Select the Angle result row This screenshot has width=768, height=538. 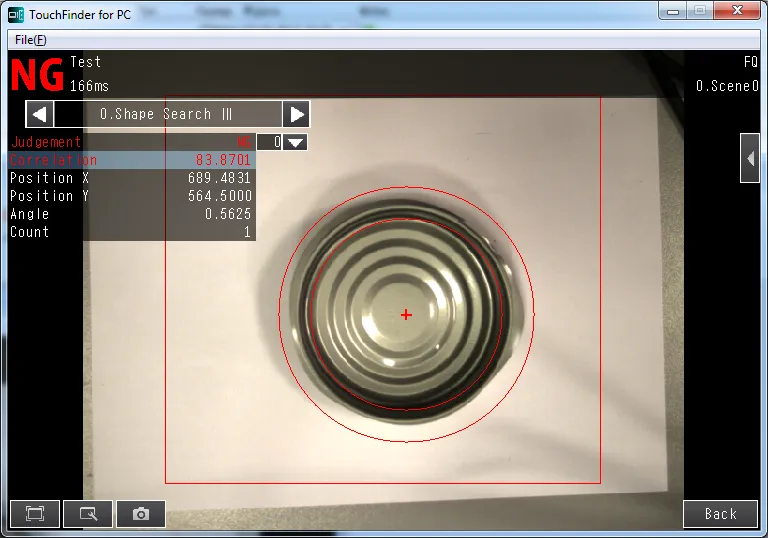click(x=130, y=214)
